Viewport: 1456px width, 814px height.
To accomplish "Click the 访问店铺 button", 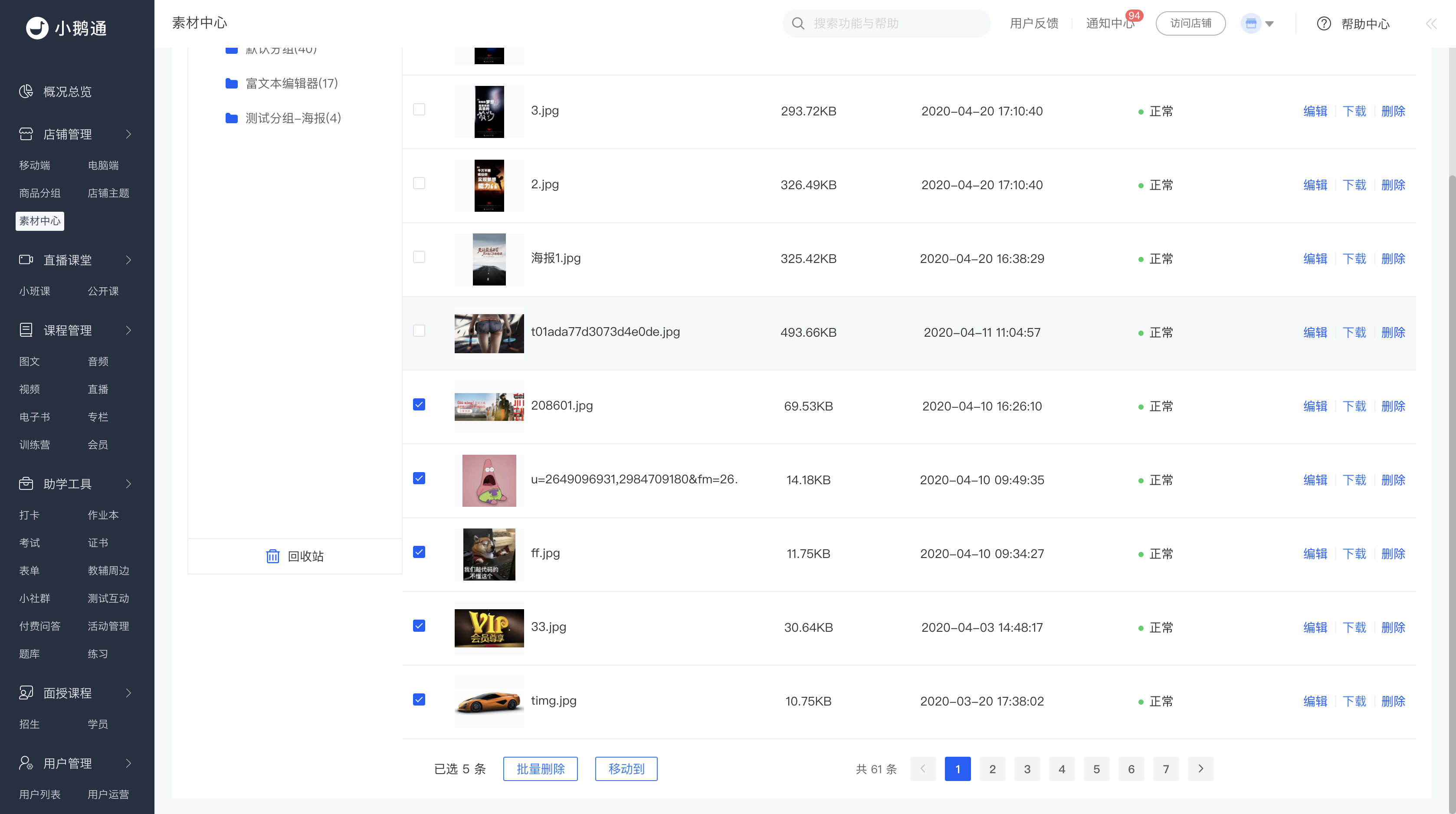I will (1191, 23).
